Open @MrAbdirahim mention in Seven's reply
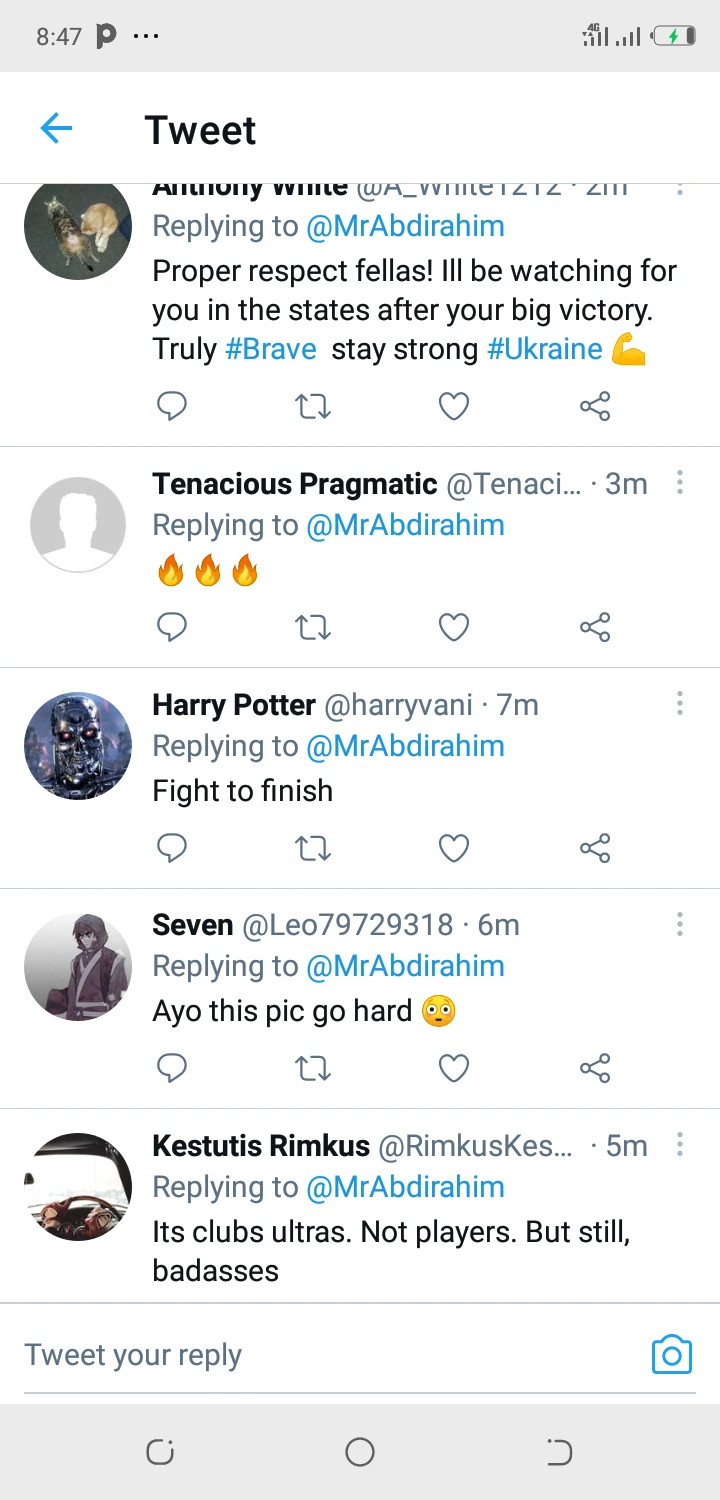The width and height of the screenshot is (720, 1500). 405,966
